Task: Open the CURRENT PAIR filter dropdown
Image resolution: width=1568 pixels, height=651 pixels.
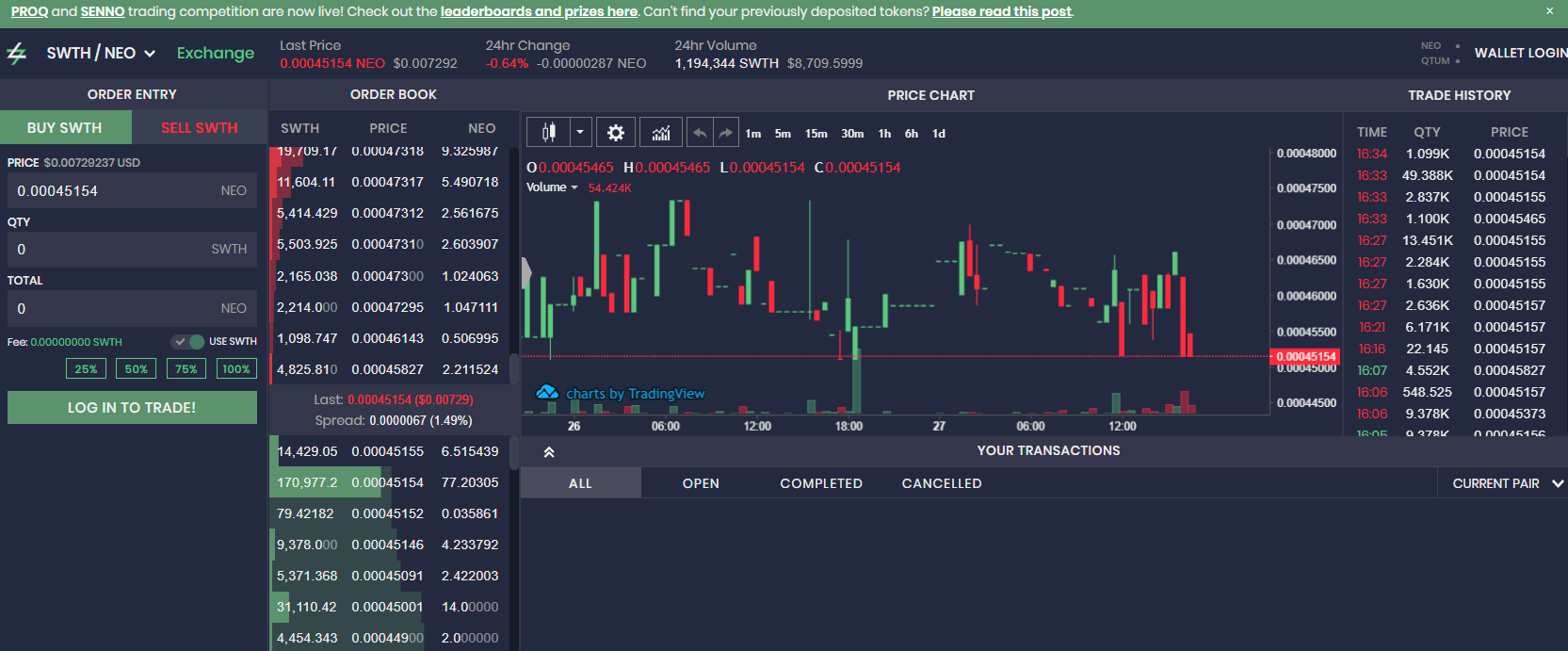Action: [1507, 483]
